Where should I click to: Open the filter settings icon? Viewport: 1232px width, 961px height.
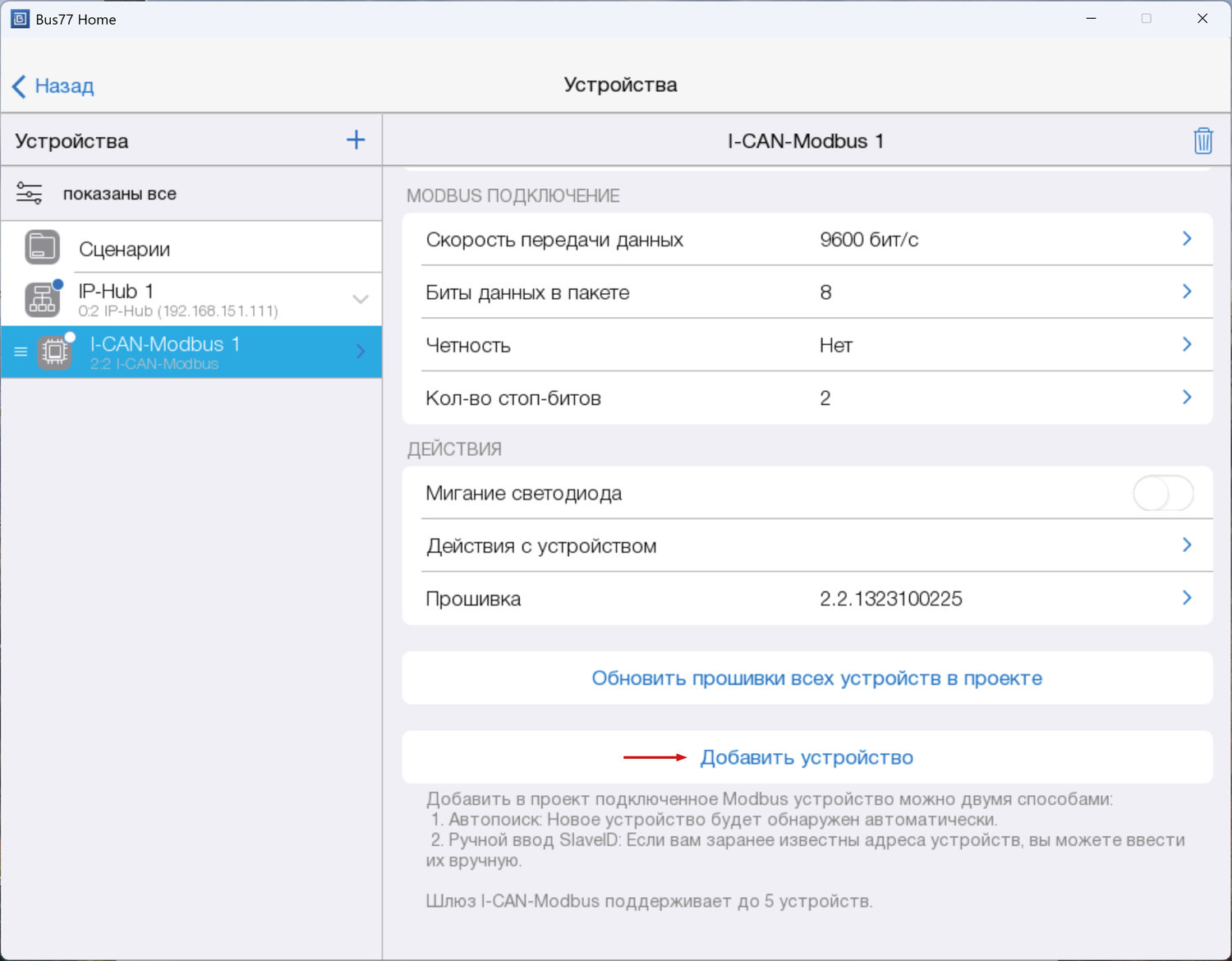pos(30,194)
